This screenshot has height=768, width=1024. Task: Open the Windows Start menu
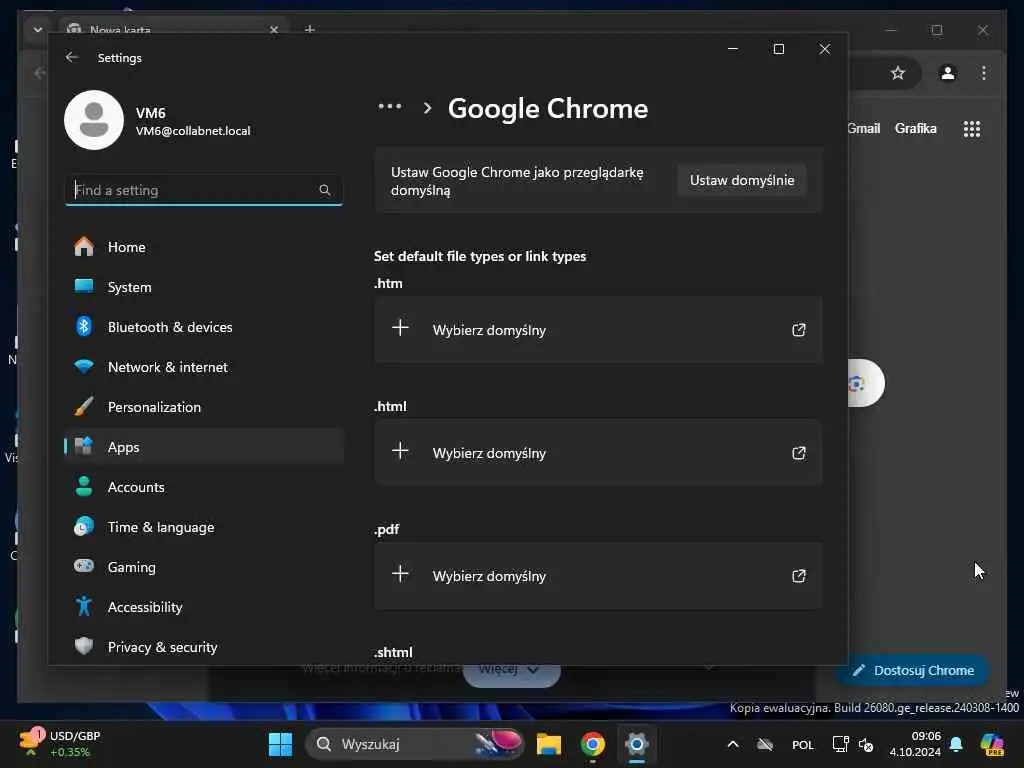tap(281, 744)
